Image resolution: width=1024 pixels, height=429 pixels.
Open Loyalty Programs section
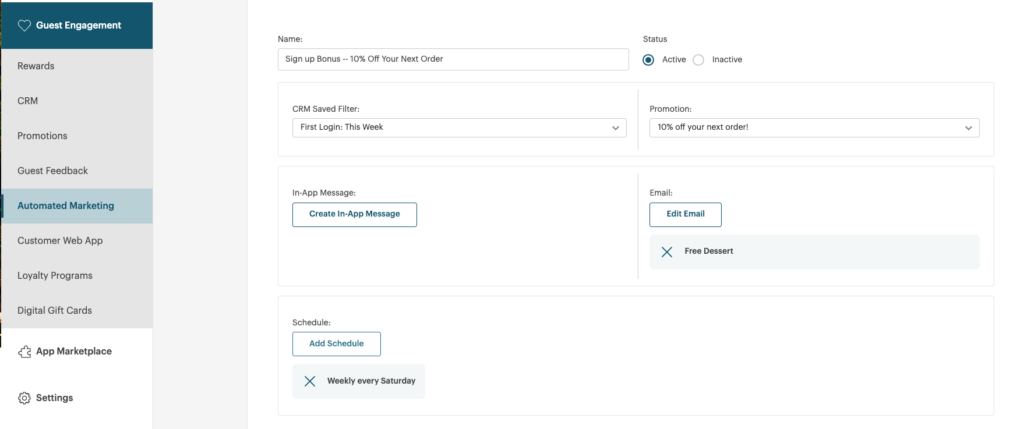[x=76, y=276]
